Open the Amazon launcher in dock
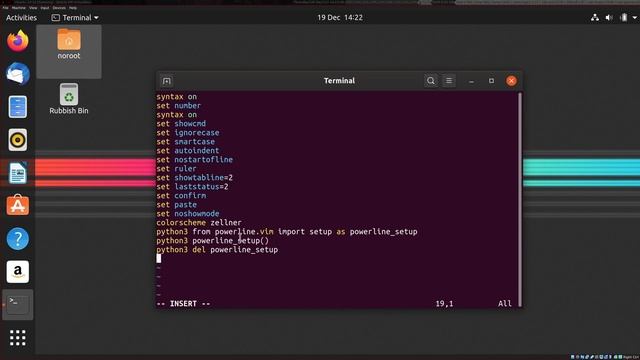Screen dimensions: 640x360 coord(18,271)
